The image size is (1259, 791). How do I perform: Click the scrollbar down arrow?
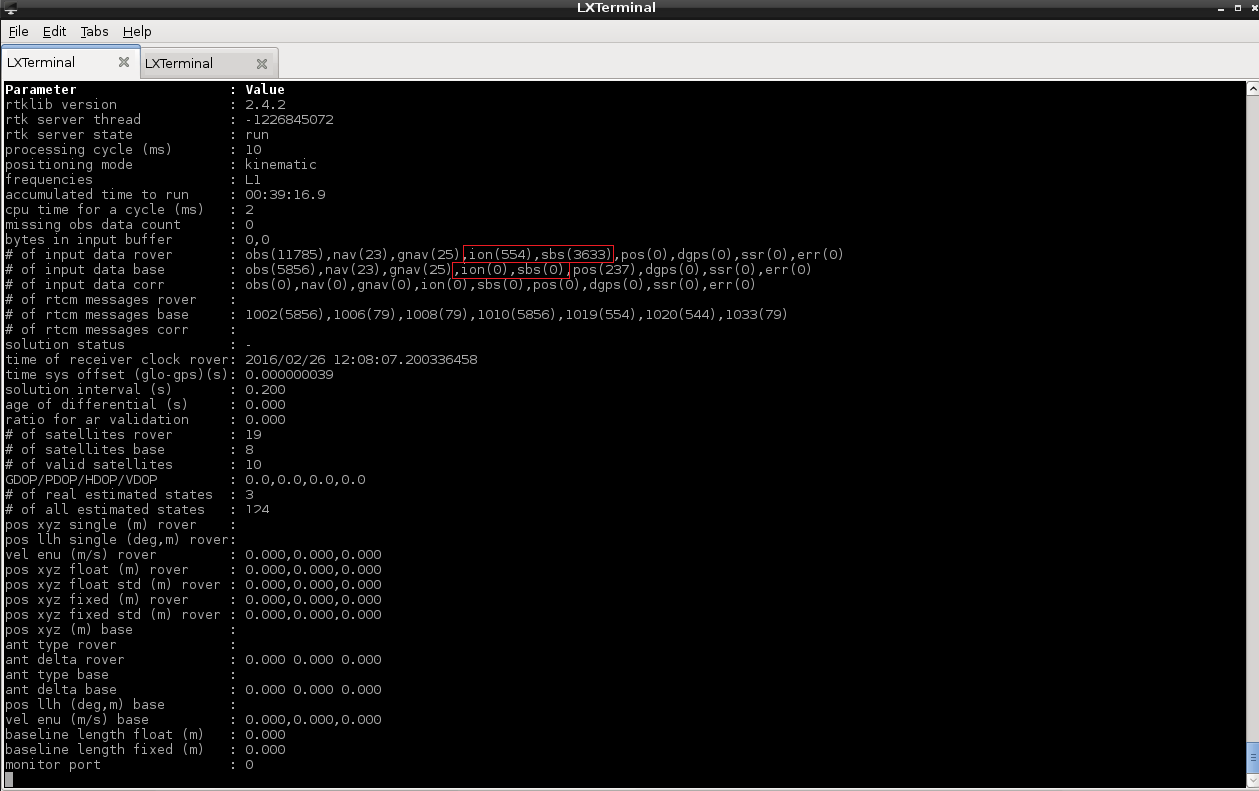(1252, 782)
